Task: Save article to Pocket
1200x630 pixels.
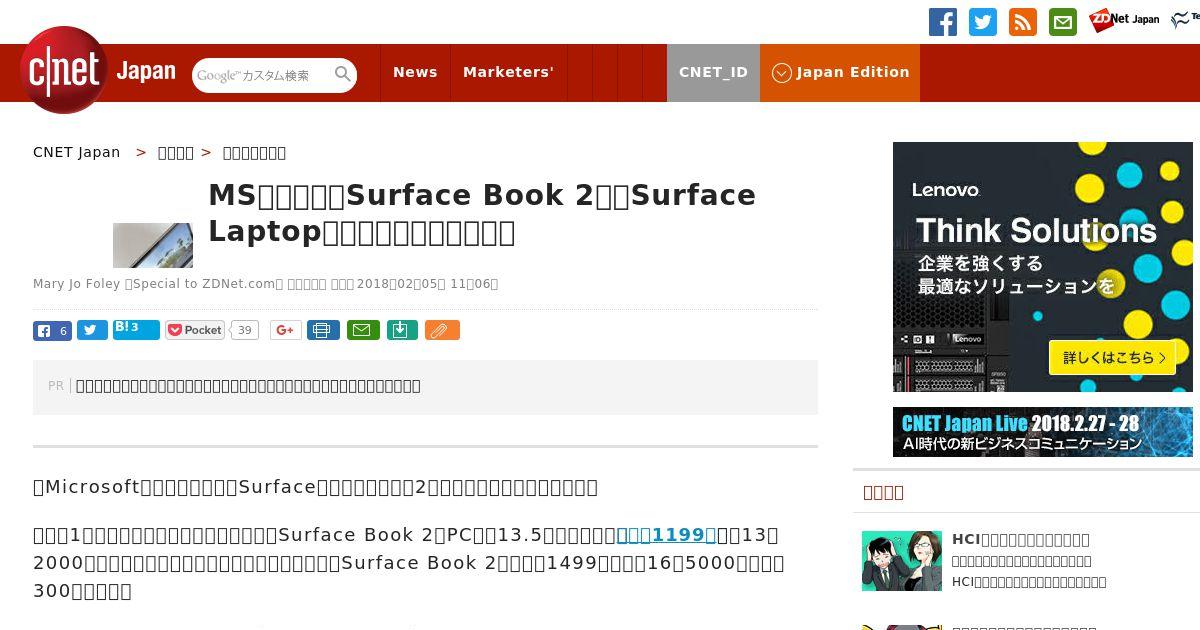Action: [x=196, y=330]
